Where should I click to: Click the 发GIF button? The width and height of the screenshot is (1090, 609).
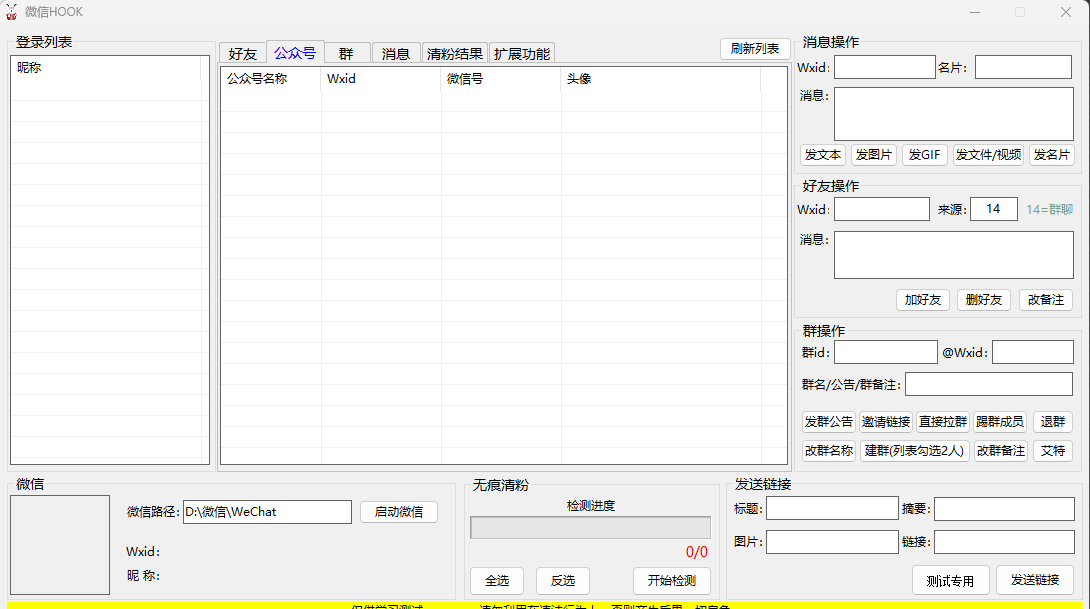tap(924, 155)
